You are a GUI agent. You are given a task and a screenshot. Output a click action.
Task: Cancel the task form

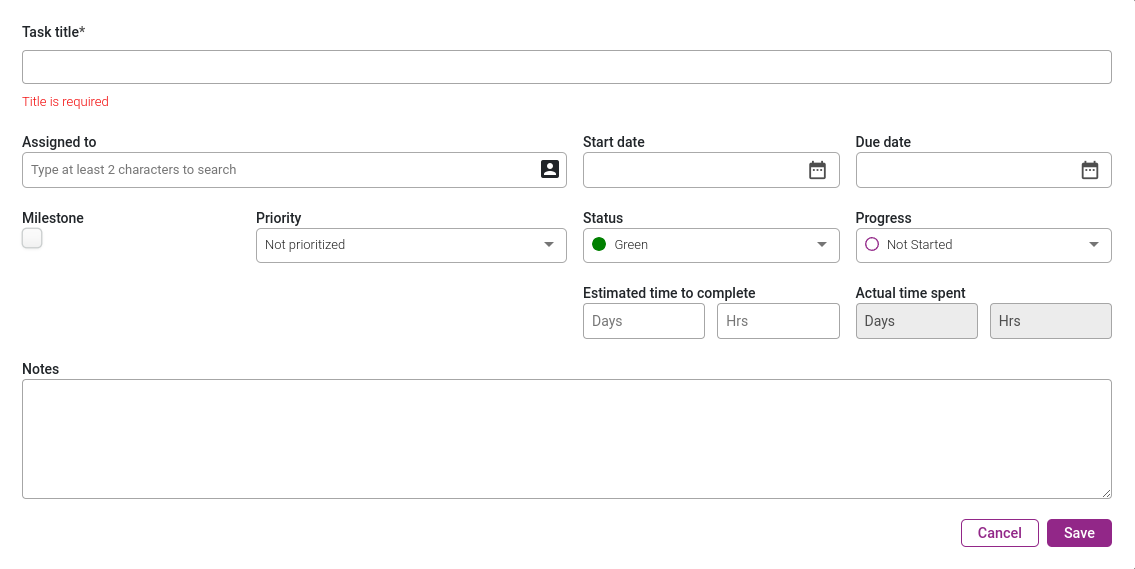click(x=1000, y=533)
